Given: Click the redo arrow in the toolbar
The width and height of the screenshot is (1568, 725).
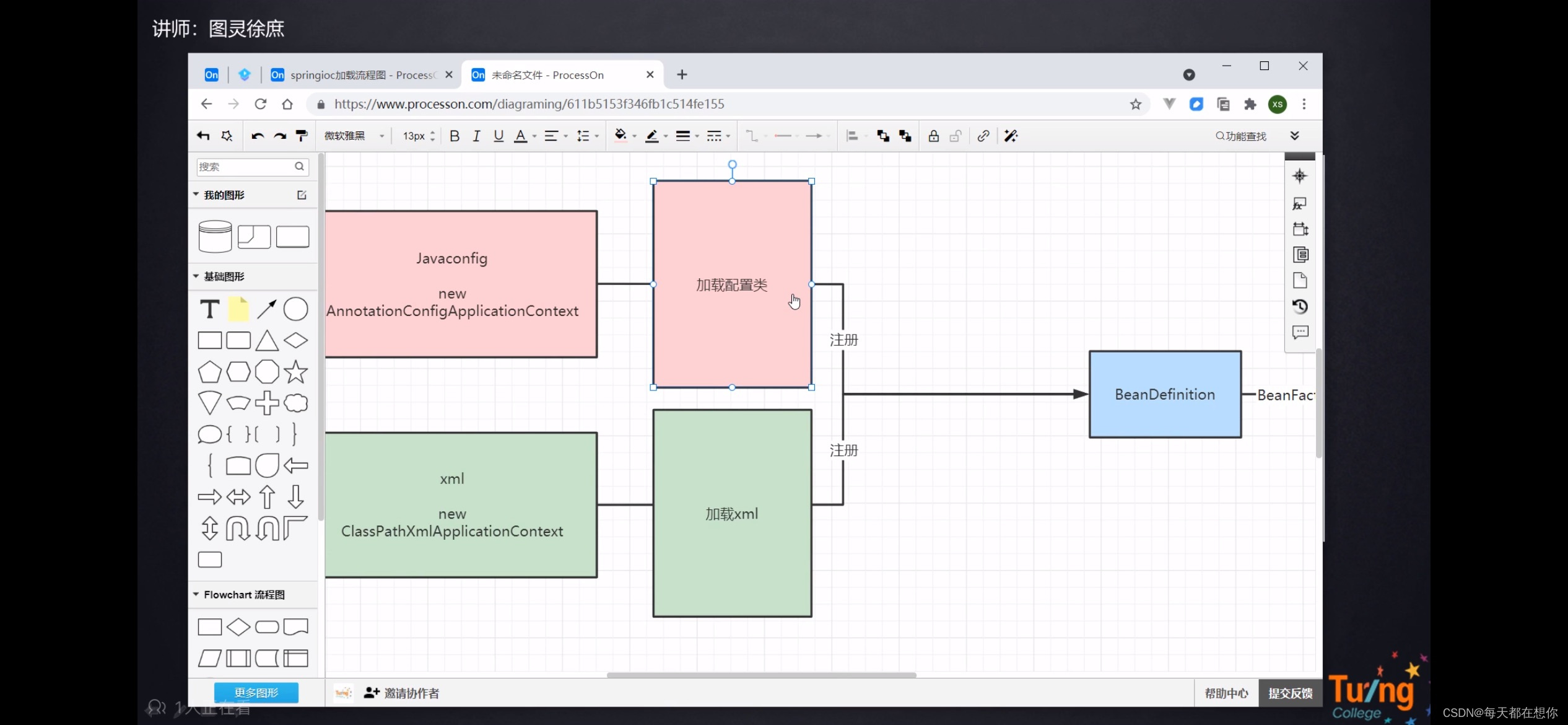Looking at the screenshot, I should 280,136.
